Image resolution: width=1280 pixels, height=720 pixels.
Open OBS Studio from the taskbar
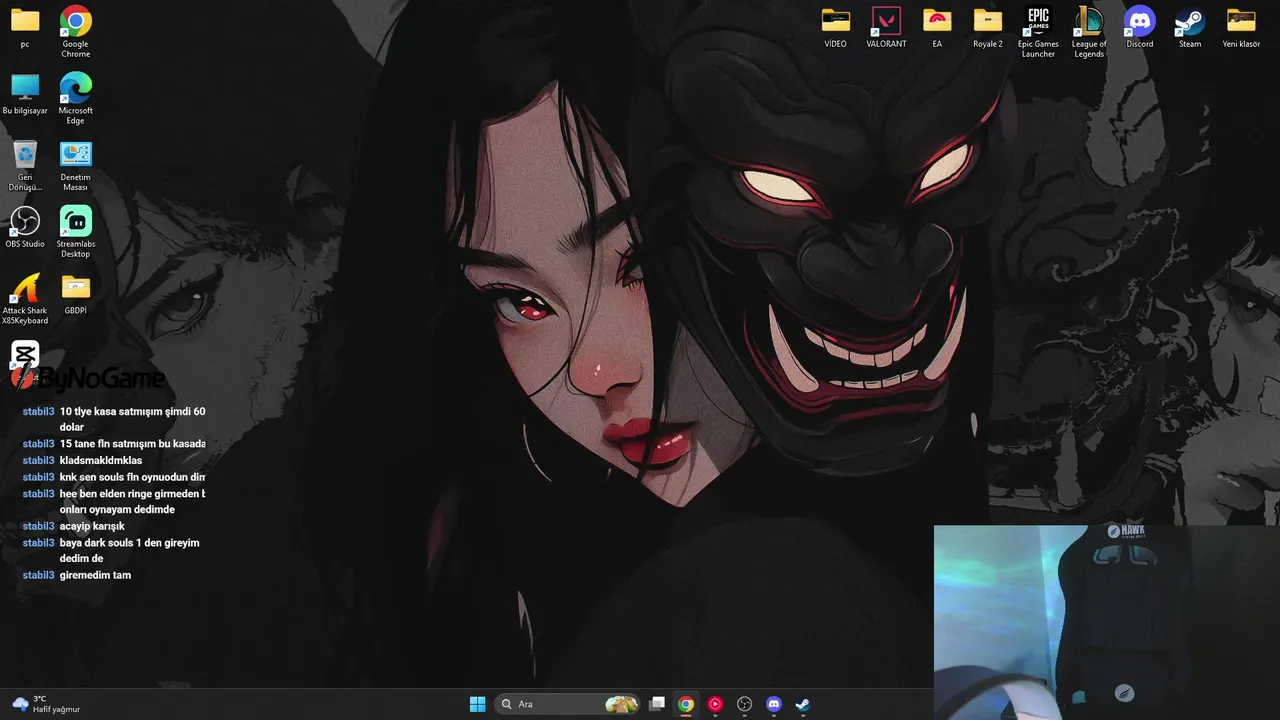744,704
